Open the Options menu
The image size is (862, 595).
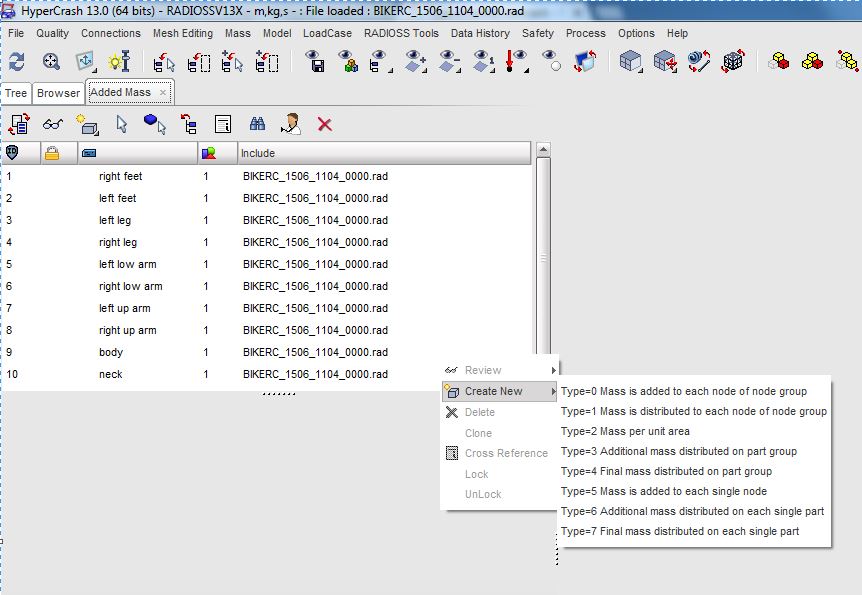point(636,33)
